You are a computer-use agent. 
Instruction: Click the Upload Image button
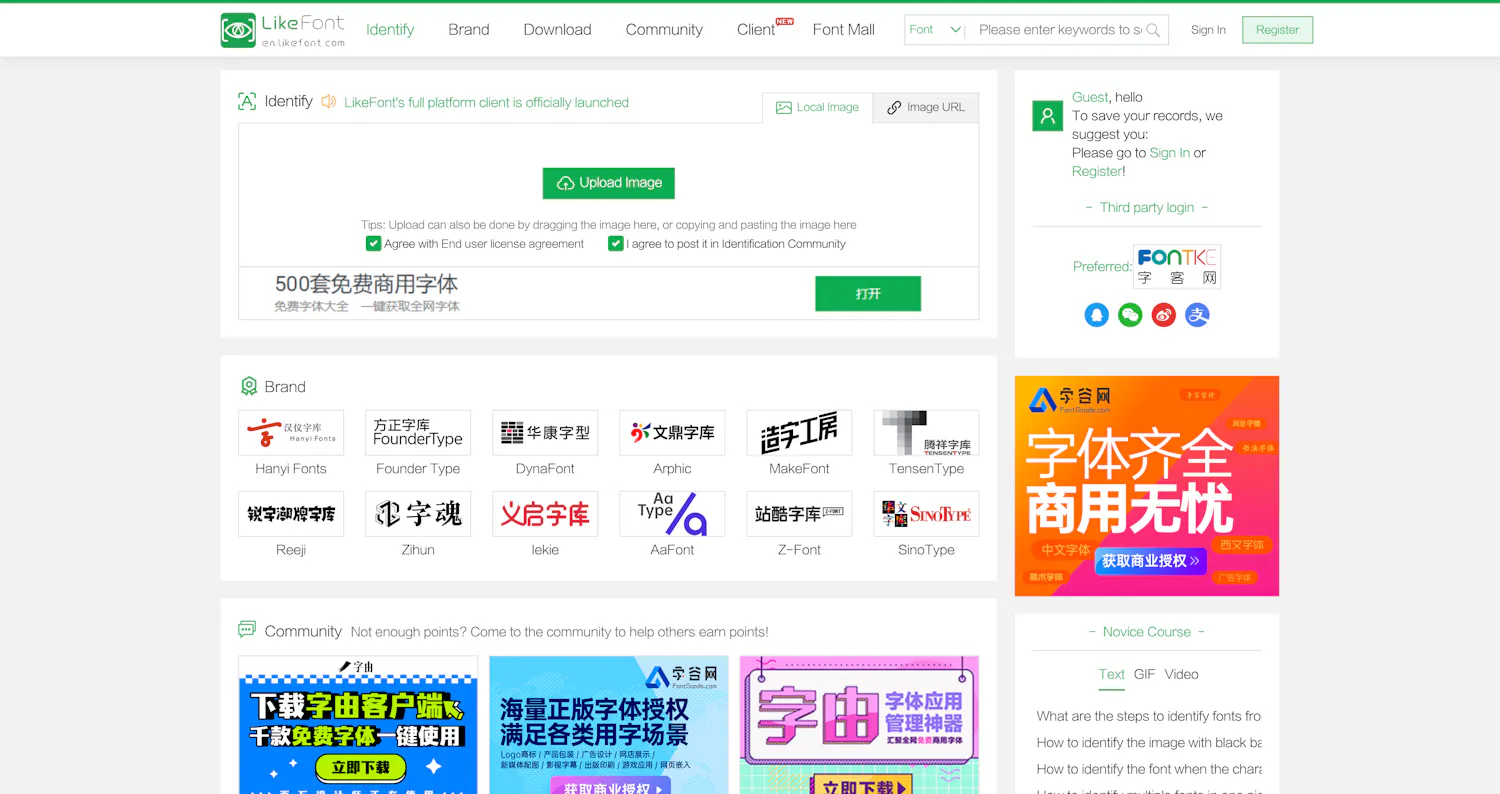click(x=609, y=183)
